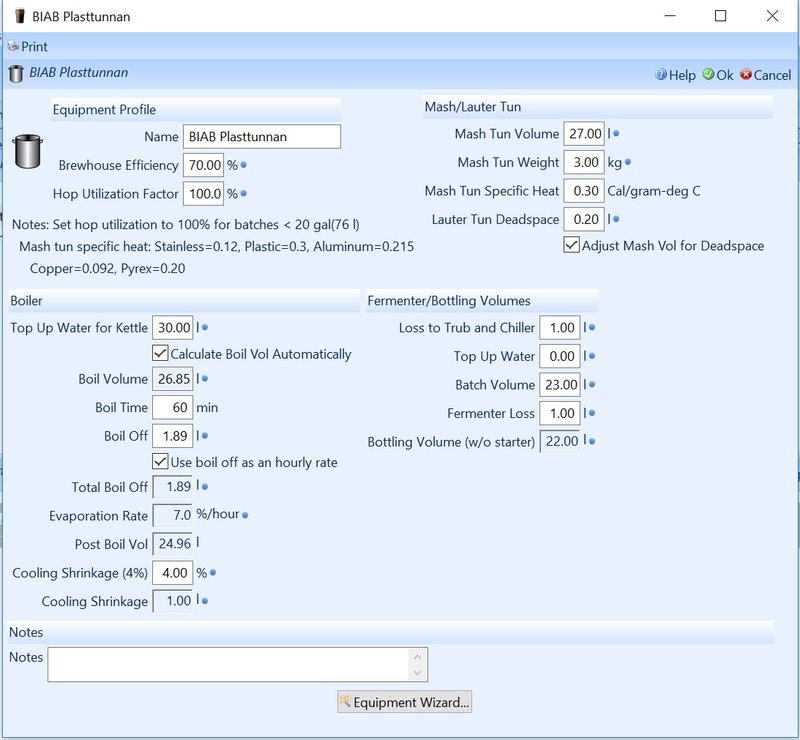Click blue dot next to Brewhouse Efficiency
This screenshot has height=740, width=800.
[x=244, y=165]
